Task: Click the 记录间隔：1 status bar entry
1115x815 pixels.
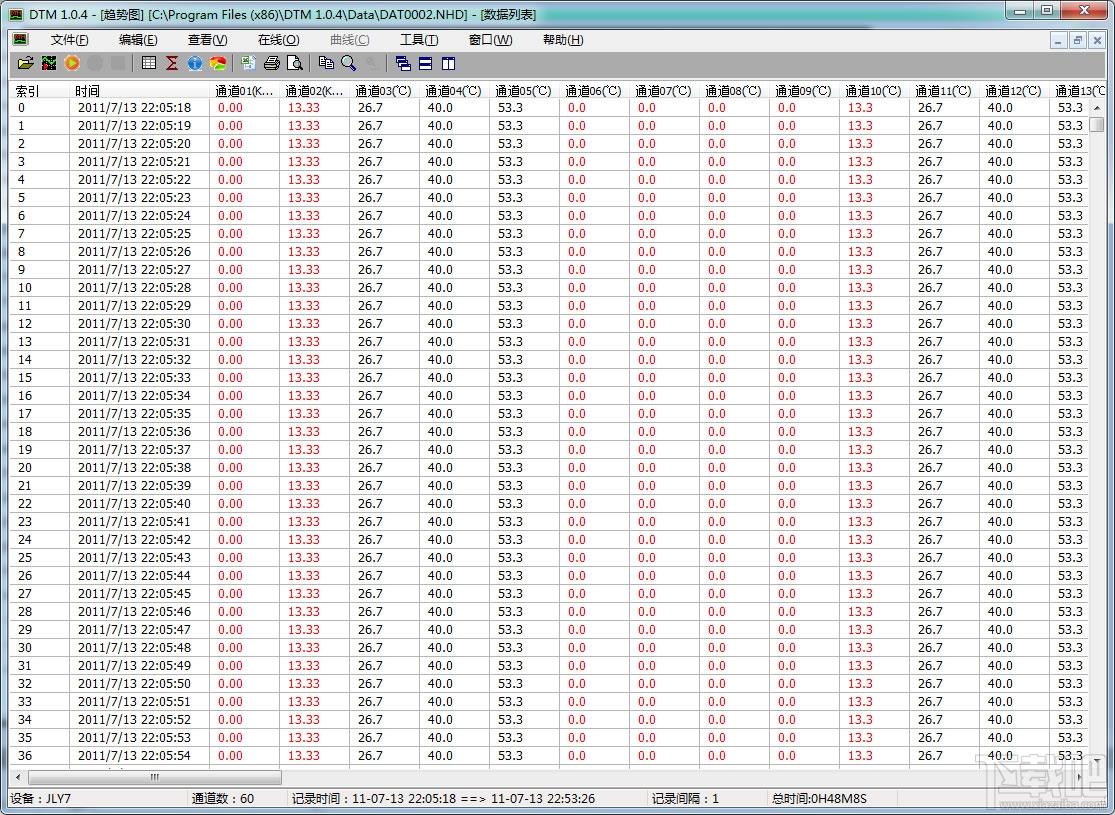Action: click(685, 799)
